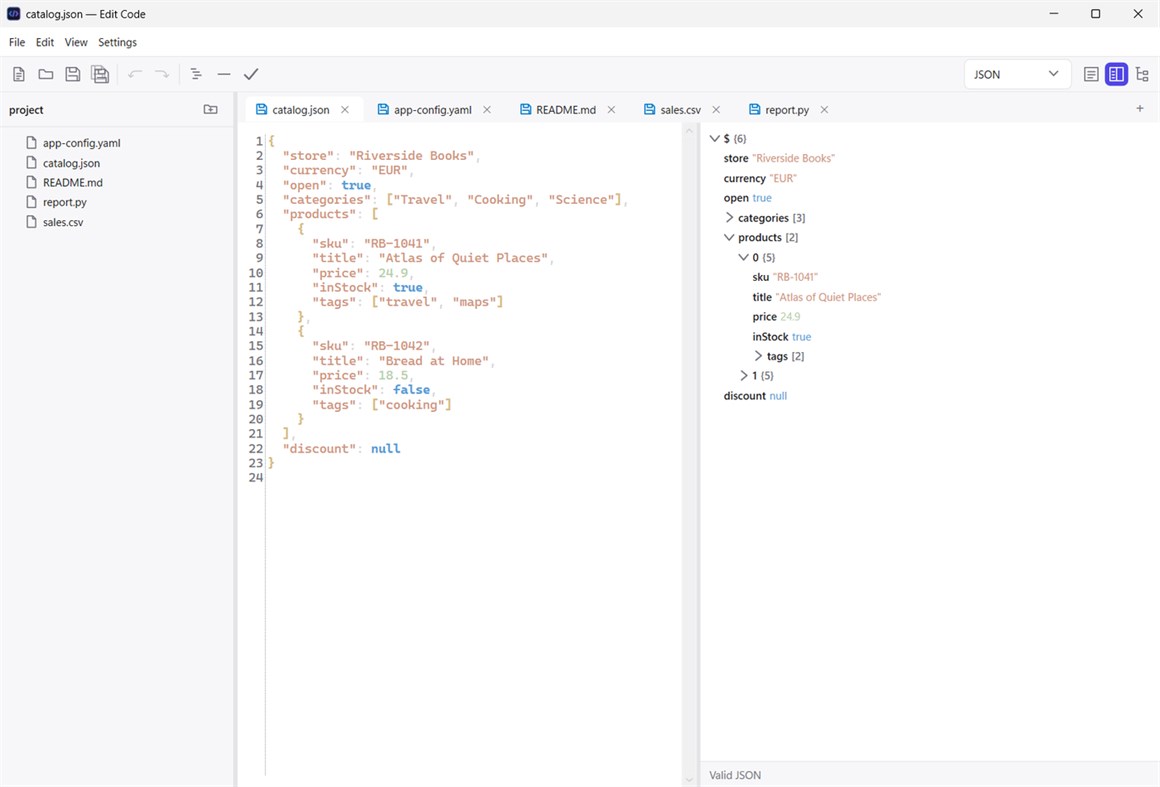Add a new folder in project panel
Screen dimensions: 1160x787
tap(211, 109)
